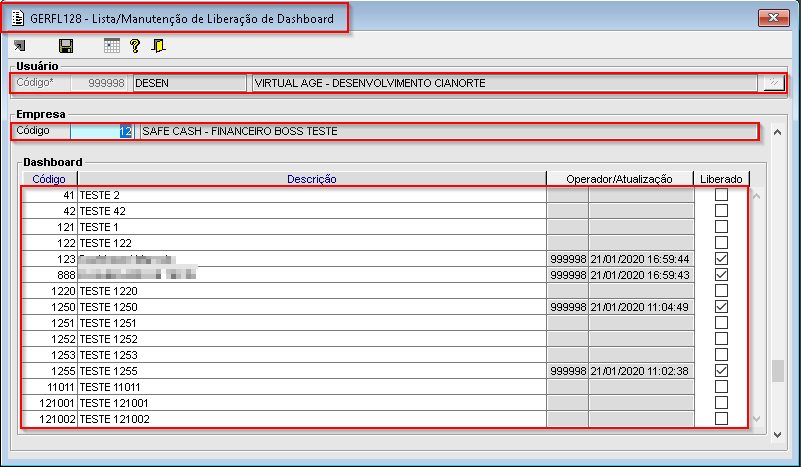Click the DESEN user name field
The width and height of the screenshot is (801, 467).
pos(190,83)
